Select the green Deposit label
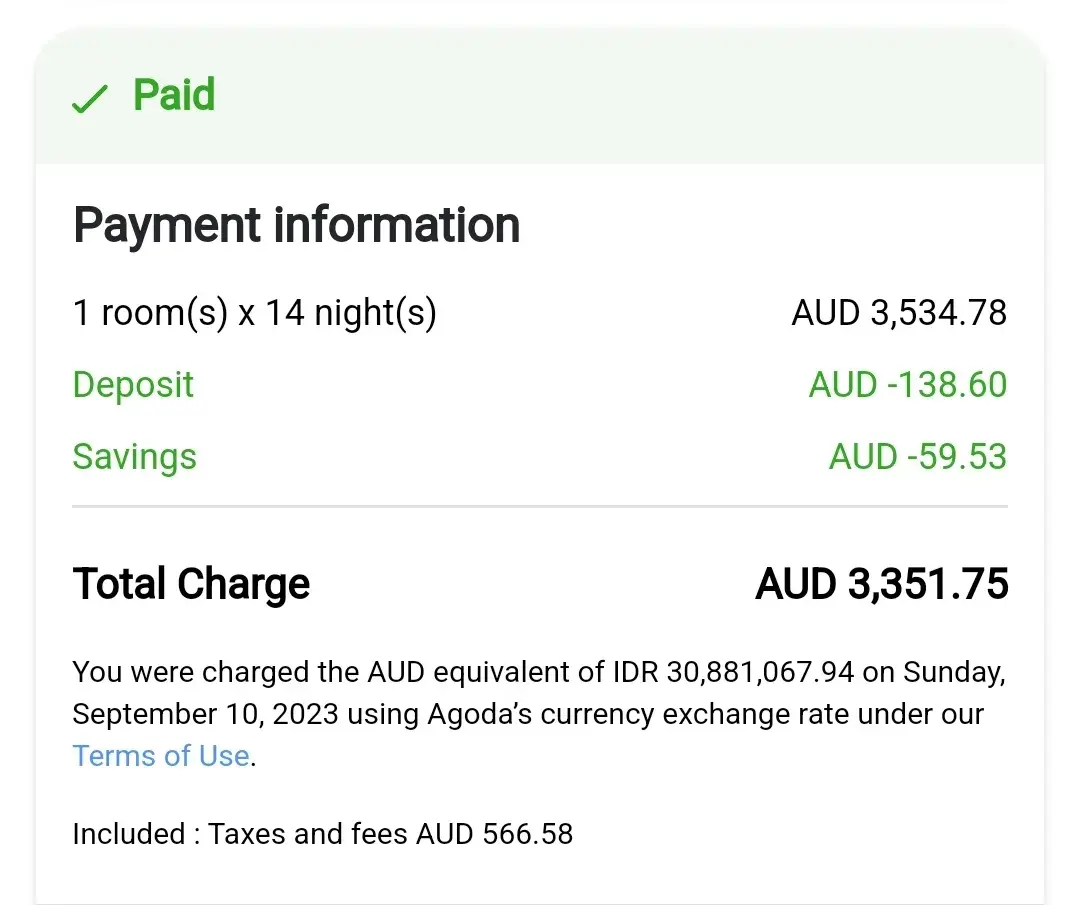Viewport: 1080px width, 905px height. (133, 385)
